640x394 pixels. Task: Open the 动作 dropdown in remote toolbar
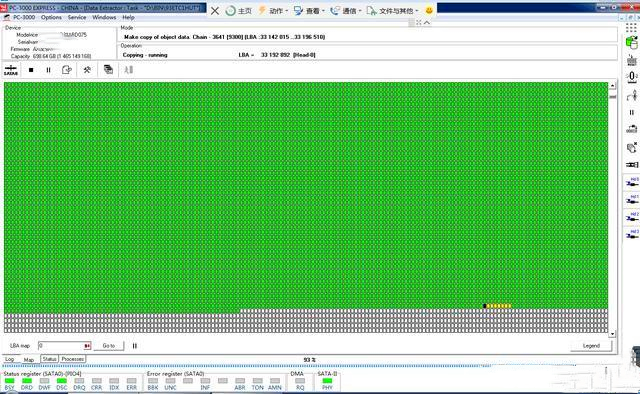tap(273, 11)
